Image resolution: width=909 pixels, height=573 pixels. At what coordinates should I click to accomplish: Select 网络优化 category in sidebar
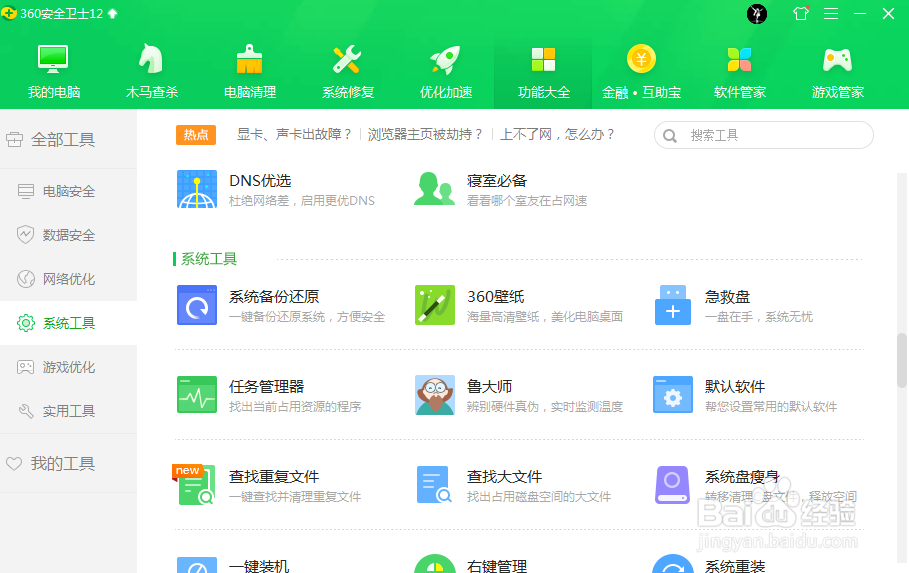point(68,279)
